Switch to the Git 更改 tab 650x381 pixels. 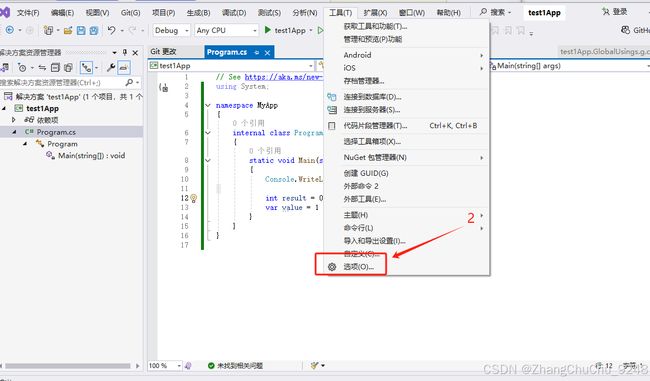point(163,52)
